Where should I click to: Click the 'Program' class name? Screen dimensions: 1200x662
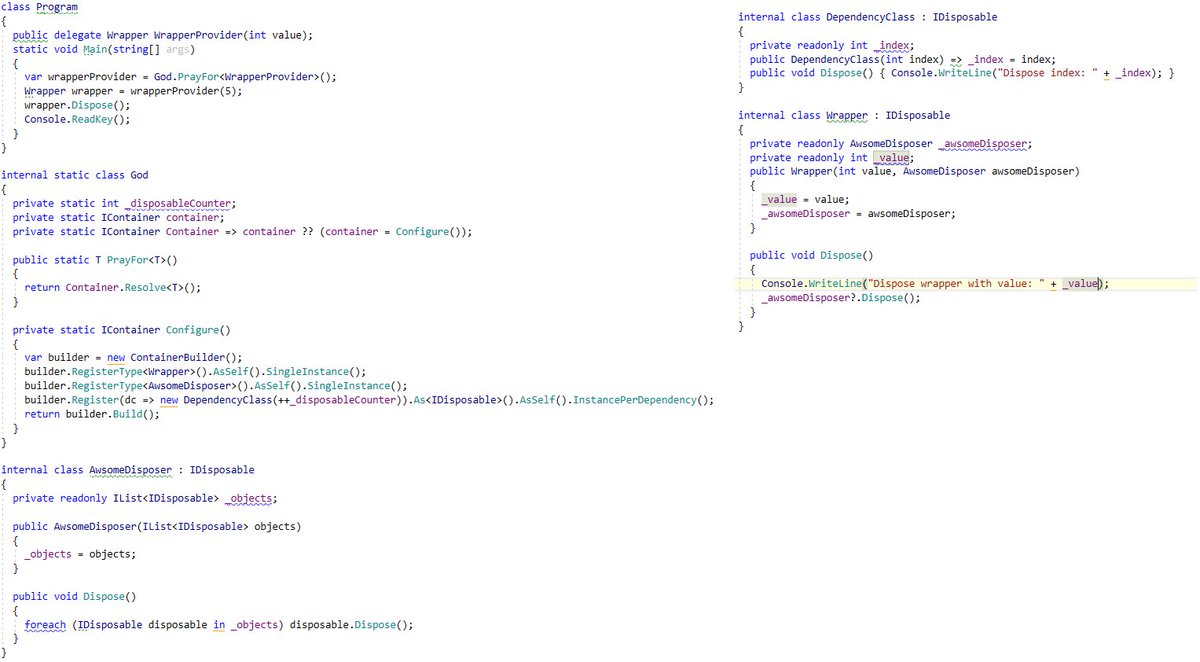(x=56, y=7)
